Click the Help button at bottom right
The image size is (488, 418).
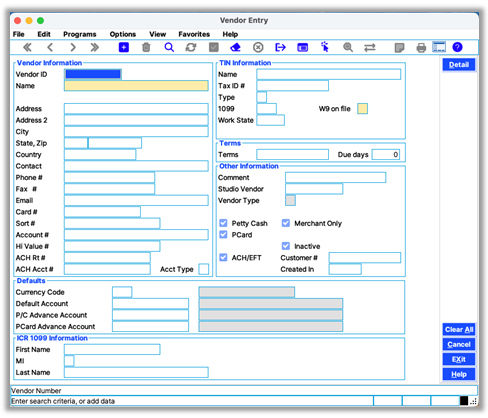point(459,374)
